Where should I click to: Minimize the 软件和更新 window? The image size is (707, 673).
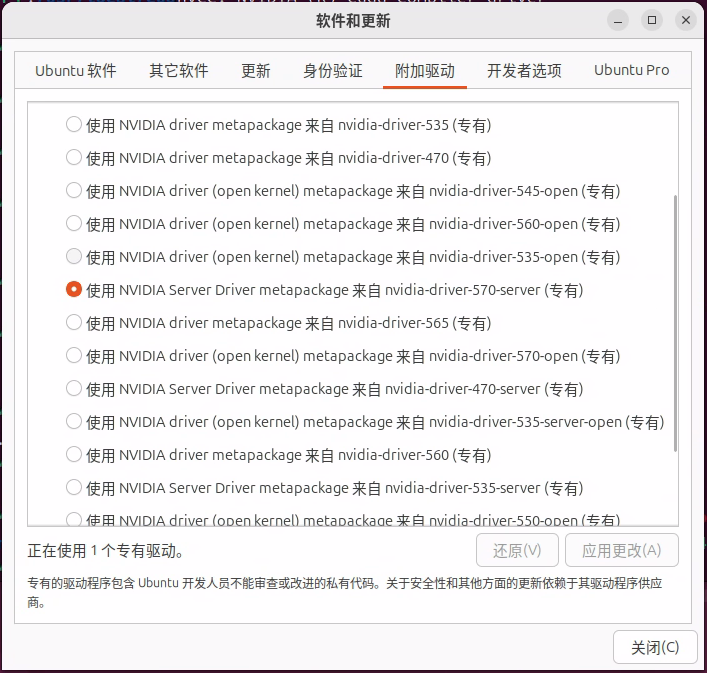[618, 21]
